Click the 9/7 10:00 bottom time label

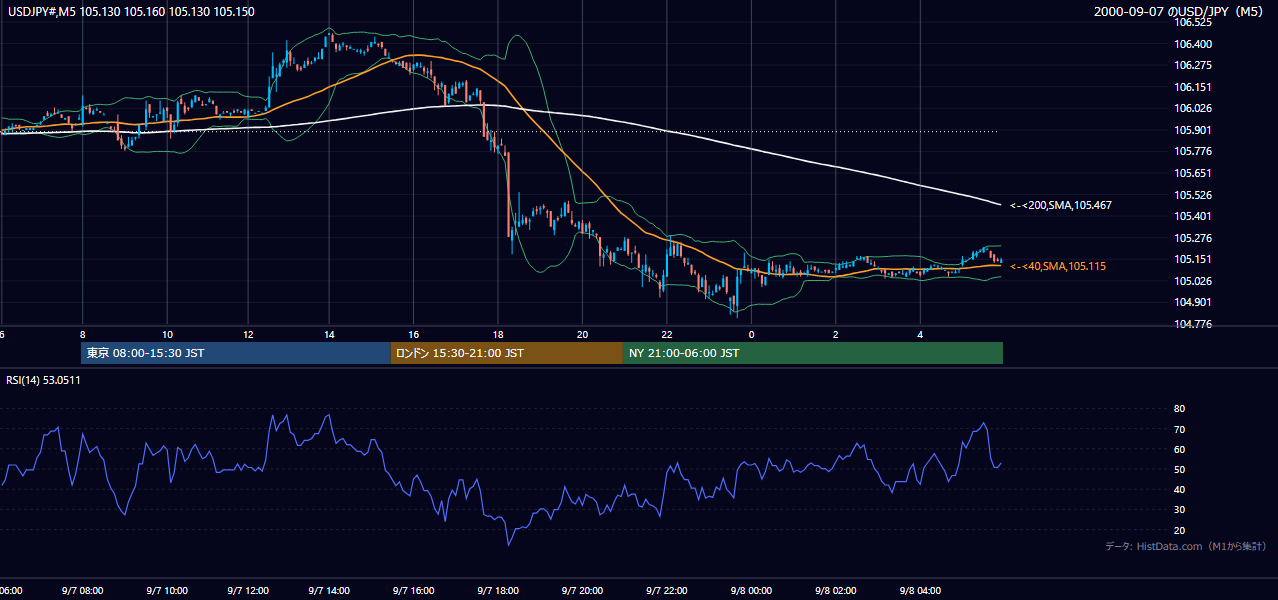166,591
